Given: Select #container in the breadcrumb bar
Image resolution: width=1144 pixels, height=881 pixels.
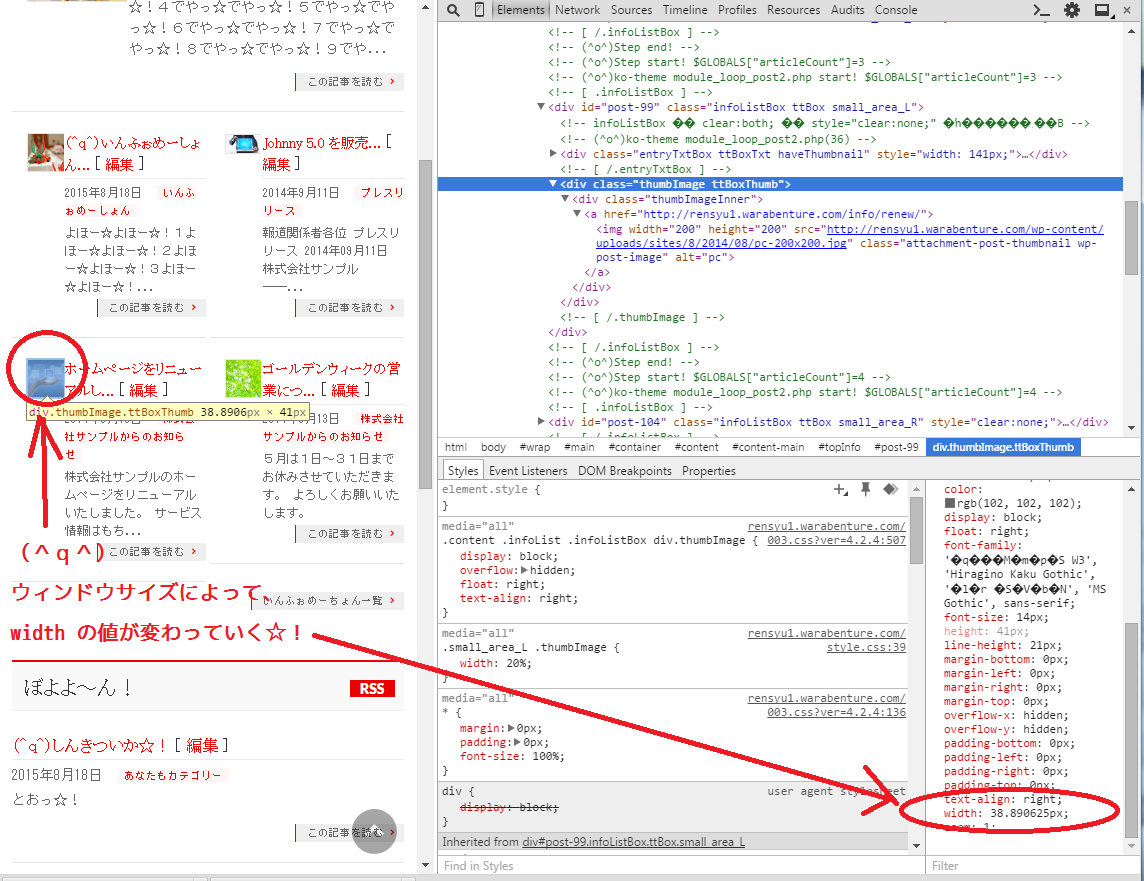Looking at the screenshot, I should click(x=635, y=447).
